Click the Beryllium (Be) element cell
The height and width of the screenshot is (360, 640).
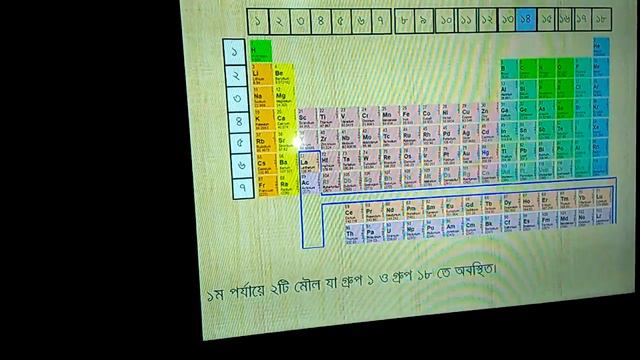(284, 74)
